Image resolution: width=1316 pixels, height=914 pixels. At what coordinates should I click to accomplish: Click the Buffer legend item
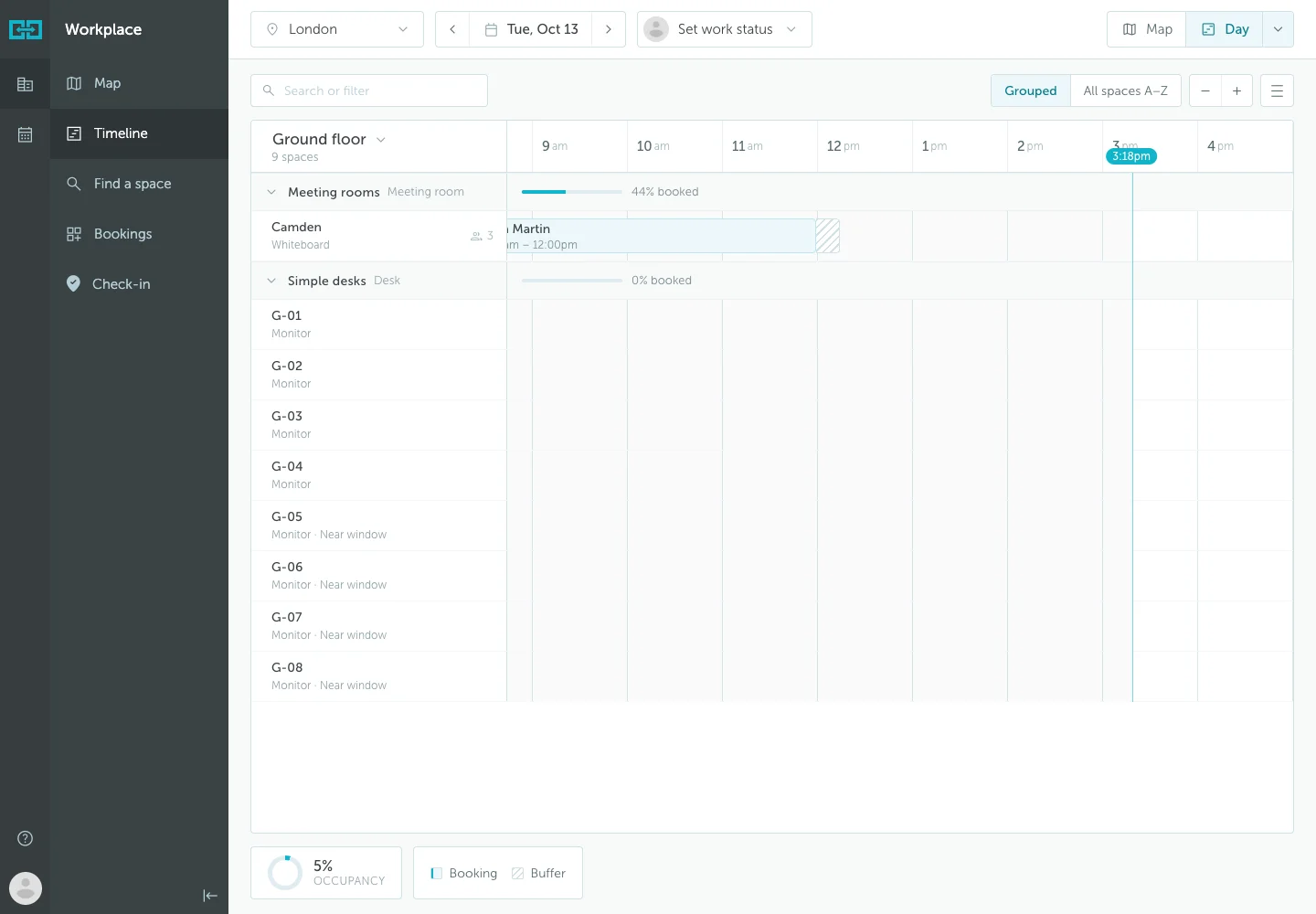pyautogui.click(x=539, y=873)
